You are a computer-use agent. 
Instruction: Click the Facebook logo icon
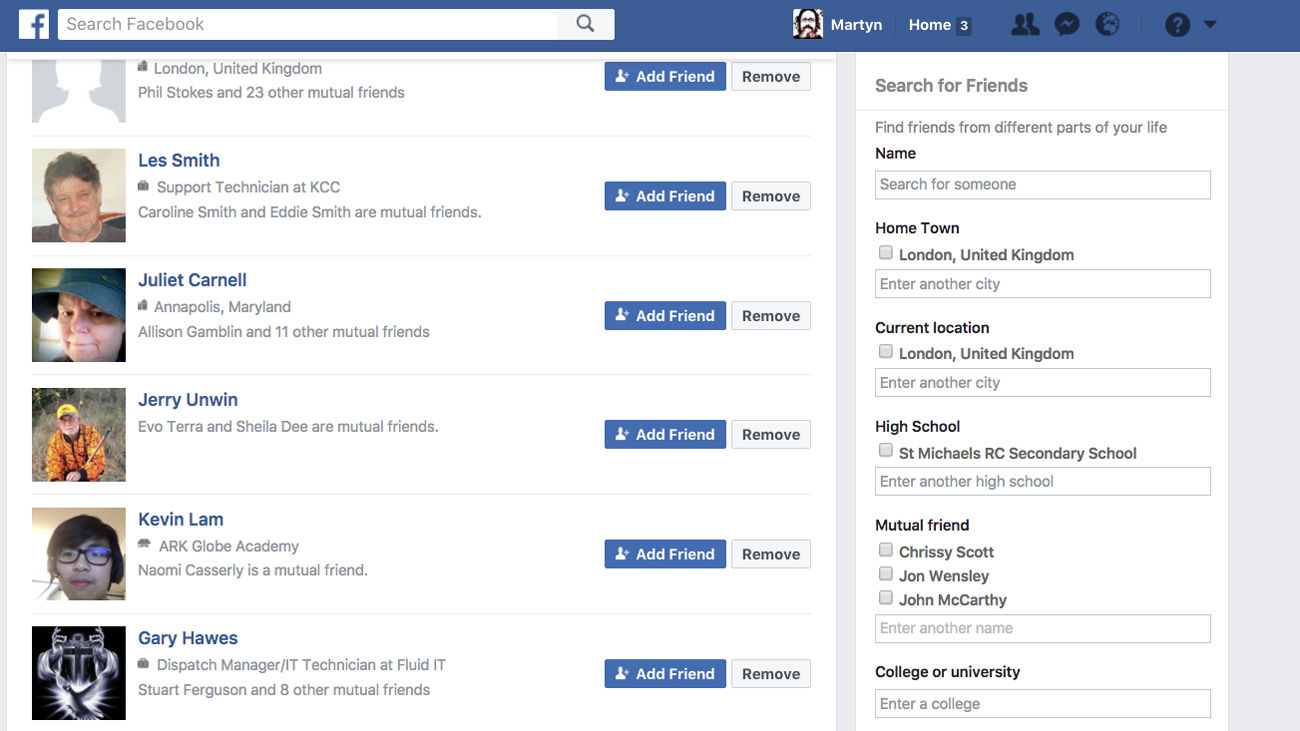pos(33,24)
